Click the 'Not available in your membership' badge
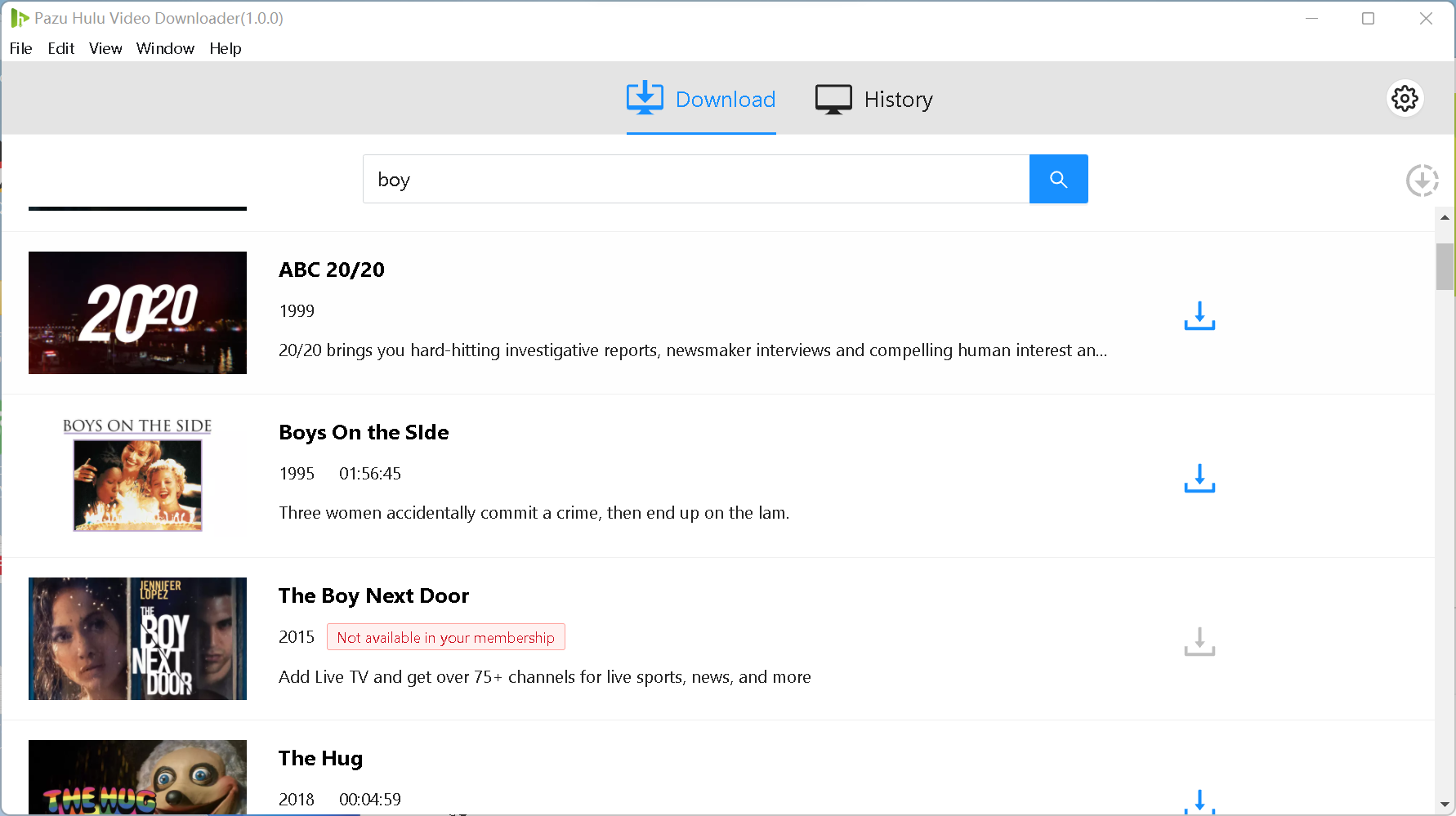The width and height of the screenshot is (1456, 816). point(446,637)
